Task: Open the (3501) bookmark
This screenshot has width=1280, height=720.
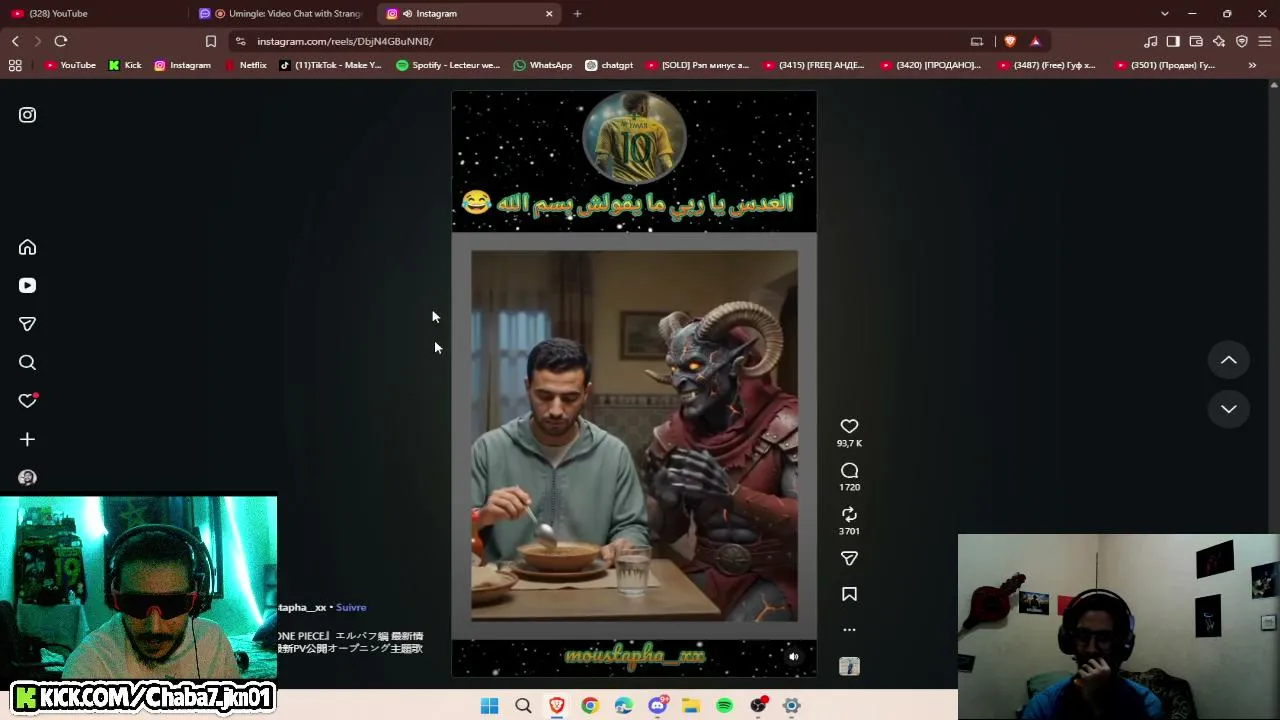Action: click(1163, 65)
